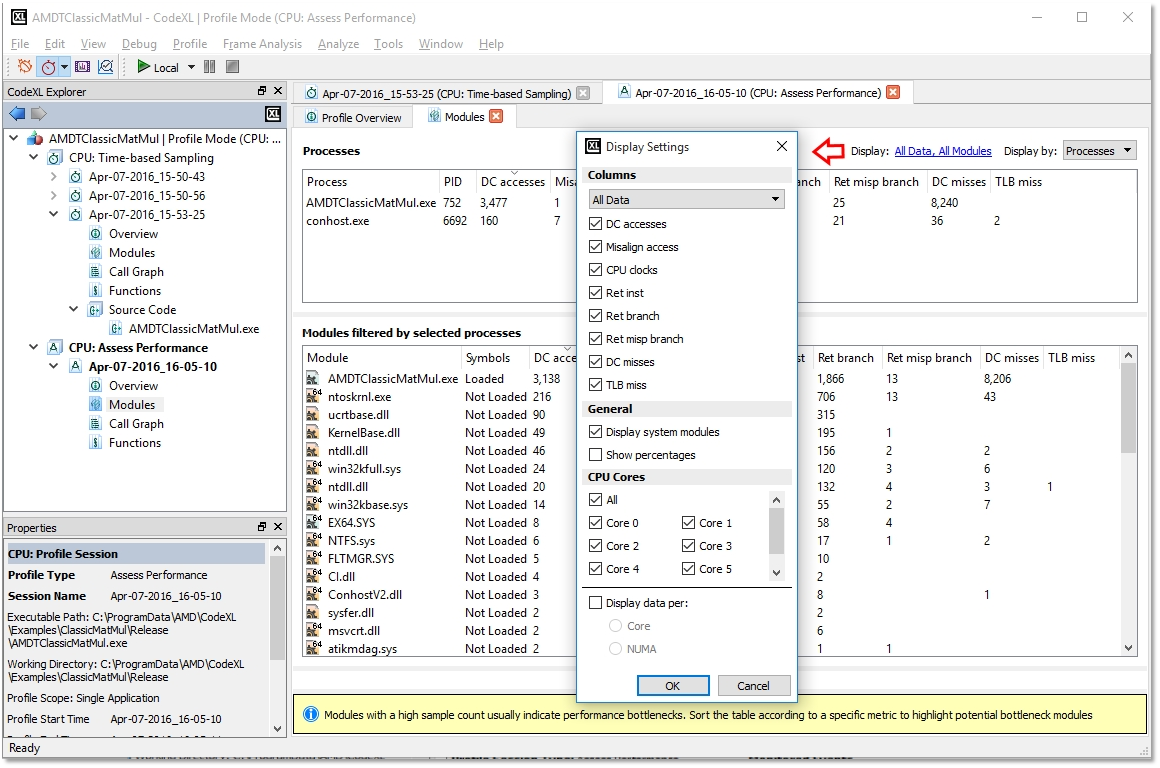Open the Frame Analysis menu

pos(262,44)
